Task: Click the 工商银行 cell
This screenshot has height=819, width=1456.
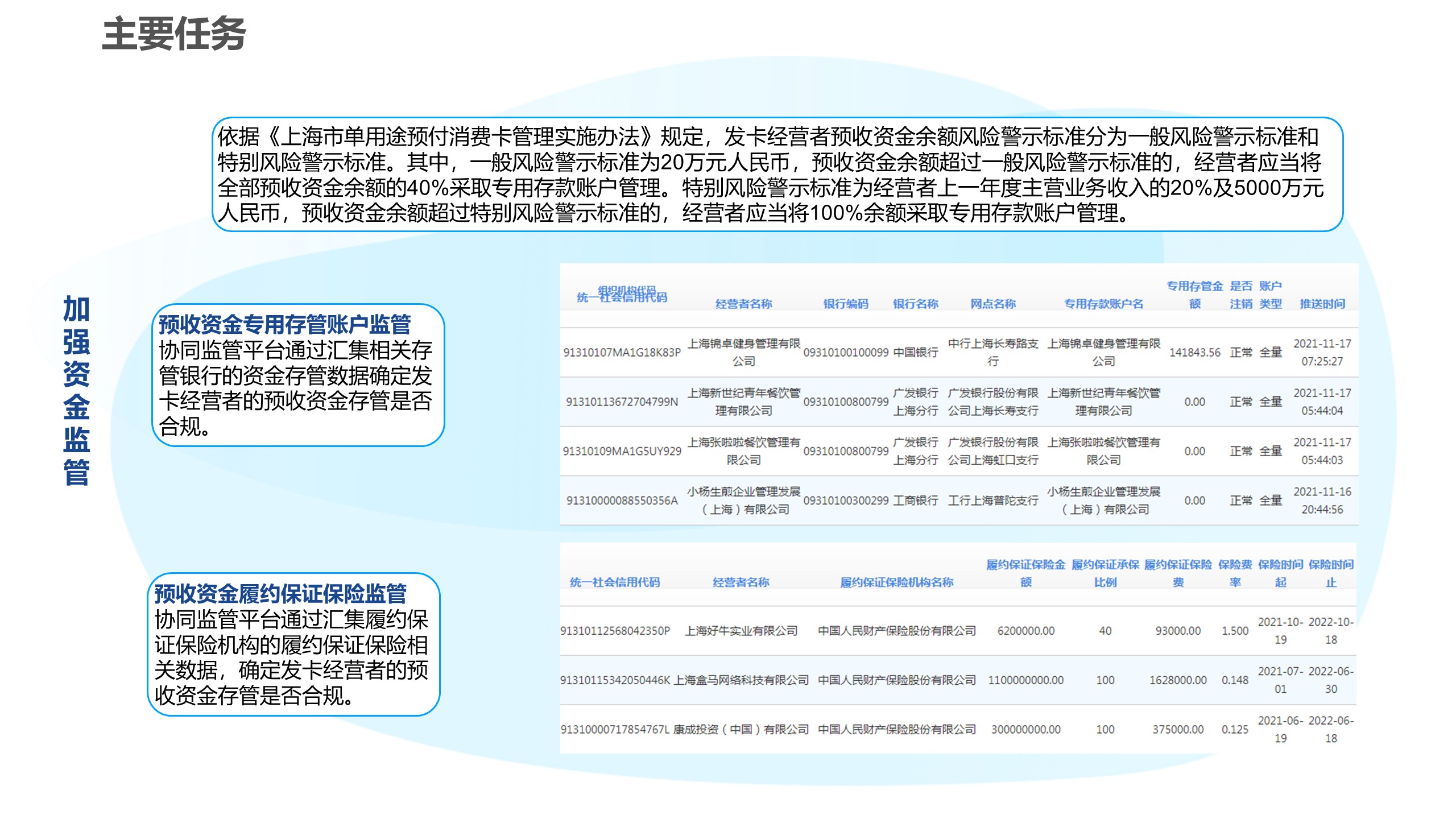Action: click(915, 501)
